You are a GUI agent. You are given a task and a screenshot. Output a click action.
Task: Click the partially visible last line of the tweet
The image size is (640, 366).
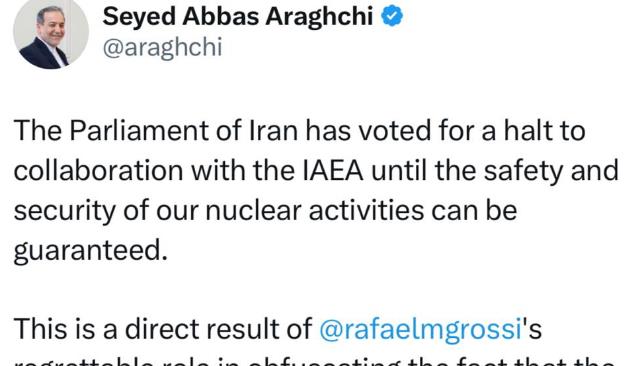[x=314, y=361]
